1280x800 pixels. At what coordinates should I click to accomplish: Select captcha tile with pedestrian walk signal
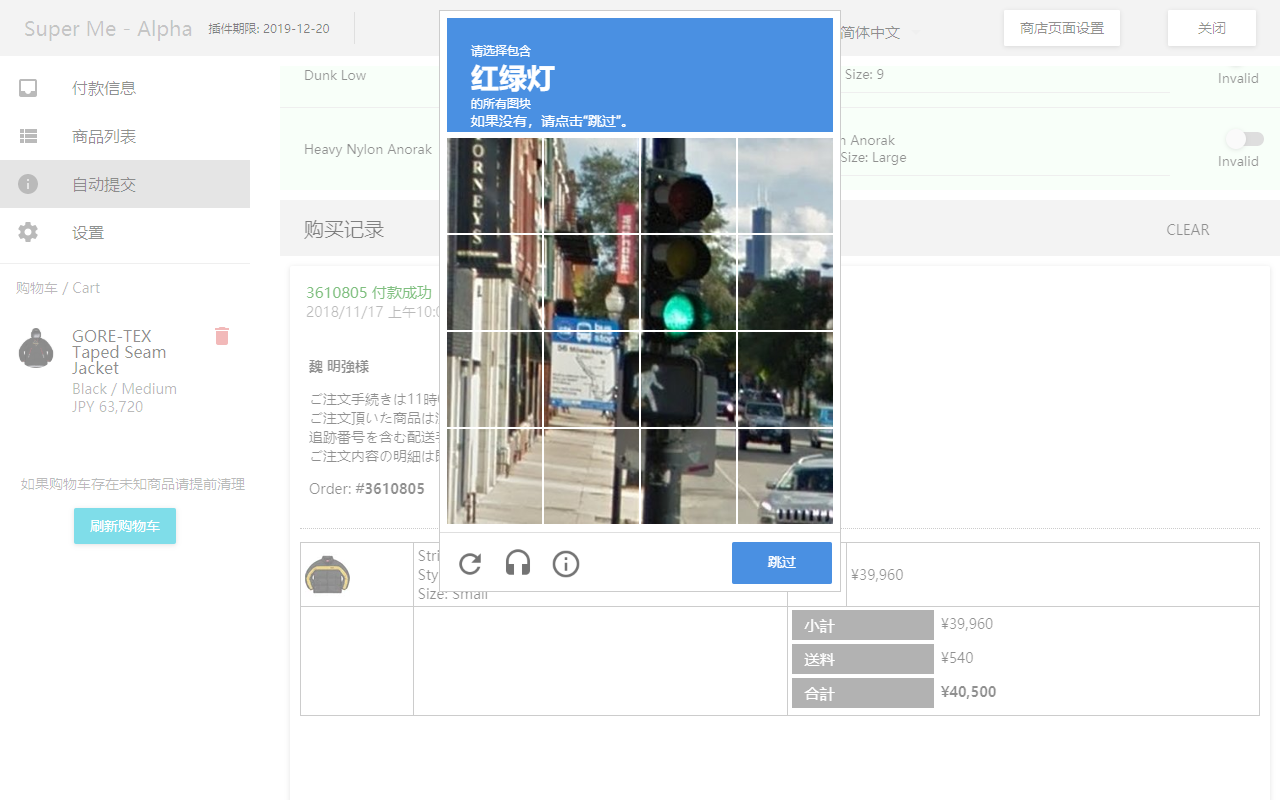tap(689, 379)
